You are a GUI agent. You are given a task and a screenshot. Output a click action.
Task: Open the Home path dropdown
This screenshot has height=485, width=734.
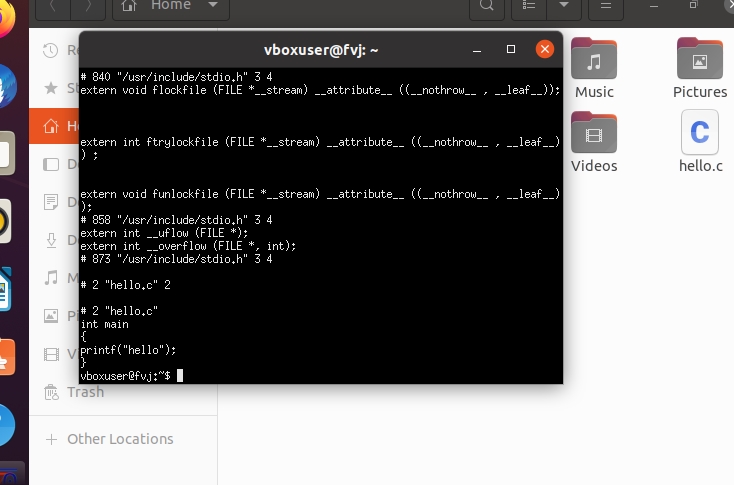click(213, 6)
